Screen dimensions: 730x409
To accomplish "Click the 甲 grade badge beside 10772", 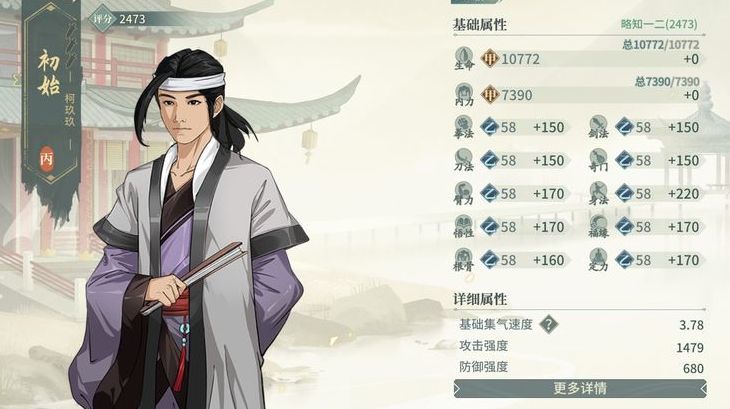I will click(x=490, y=59).
